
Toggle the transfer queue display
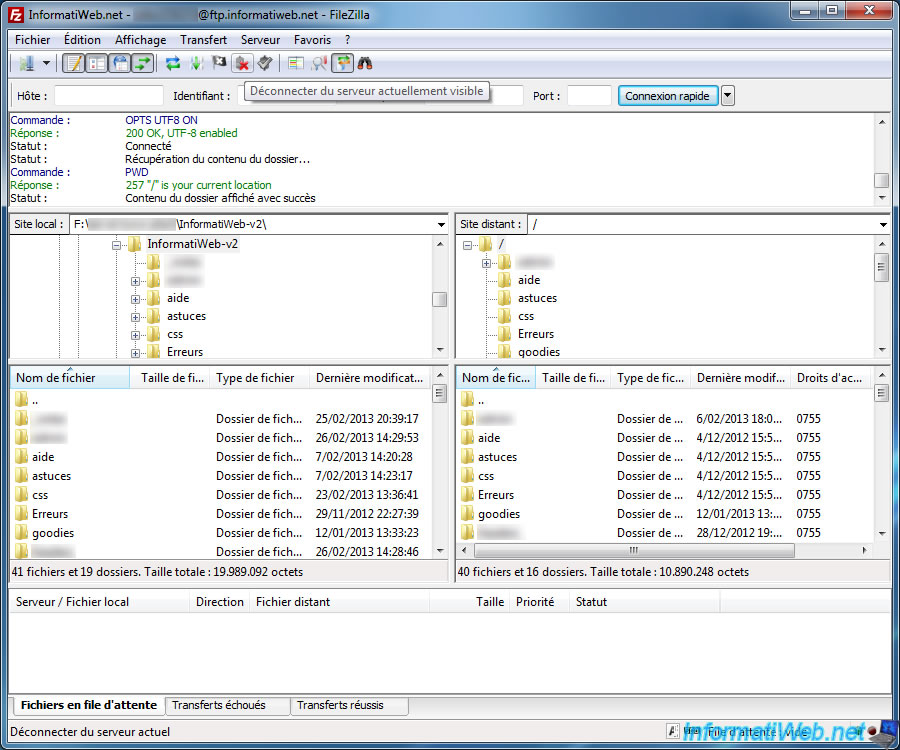click(143, 63)
